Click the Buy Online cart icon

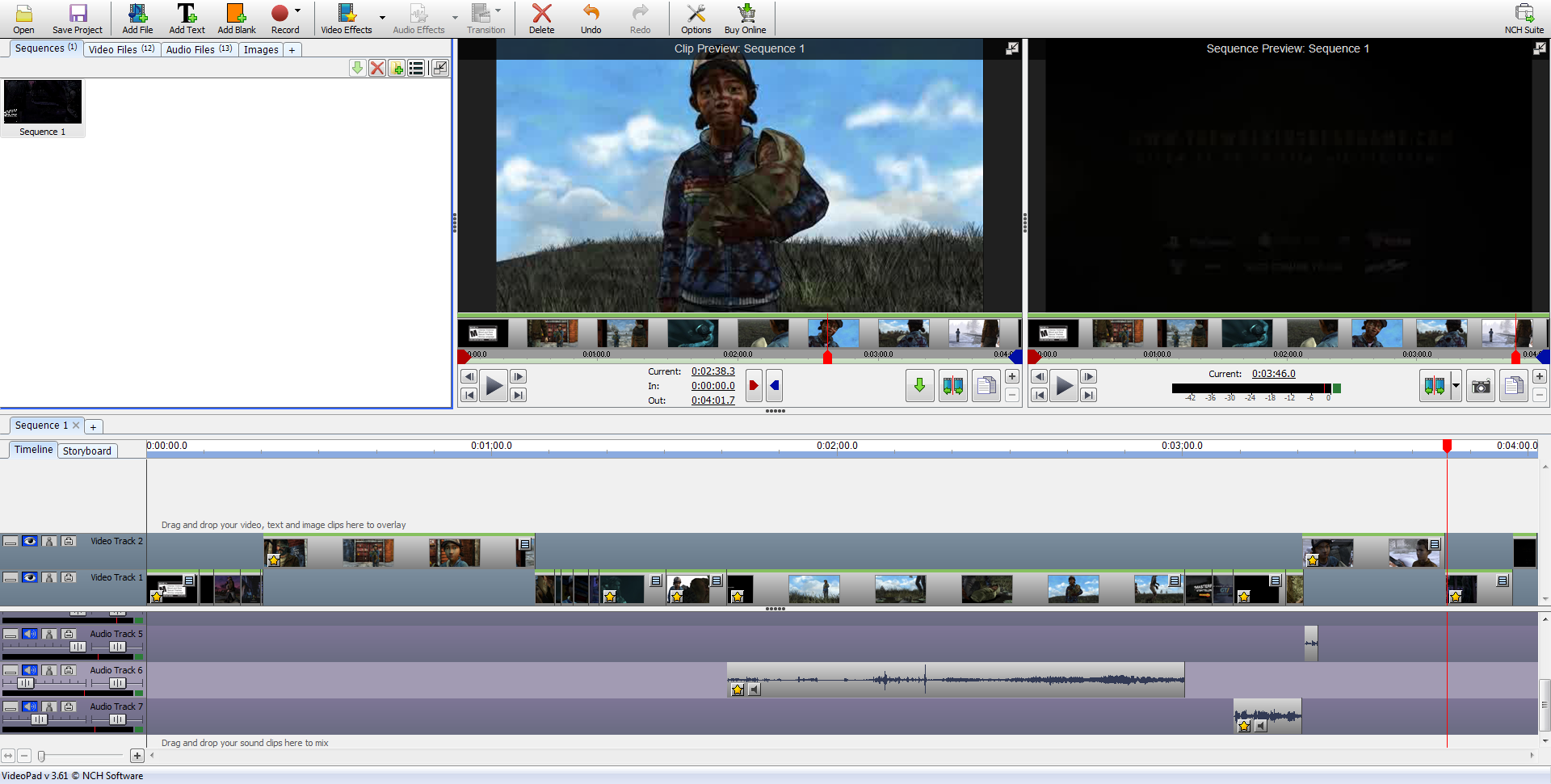[745, 19]
